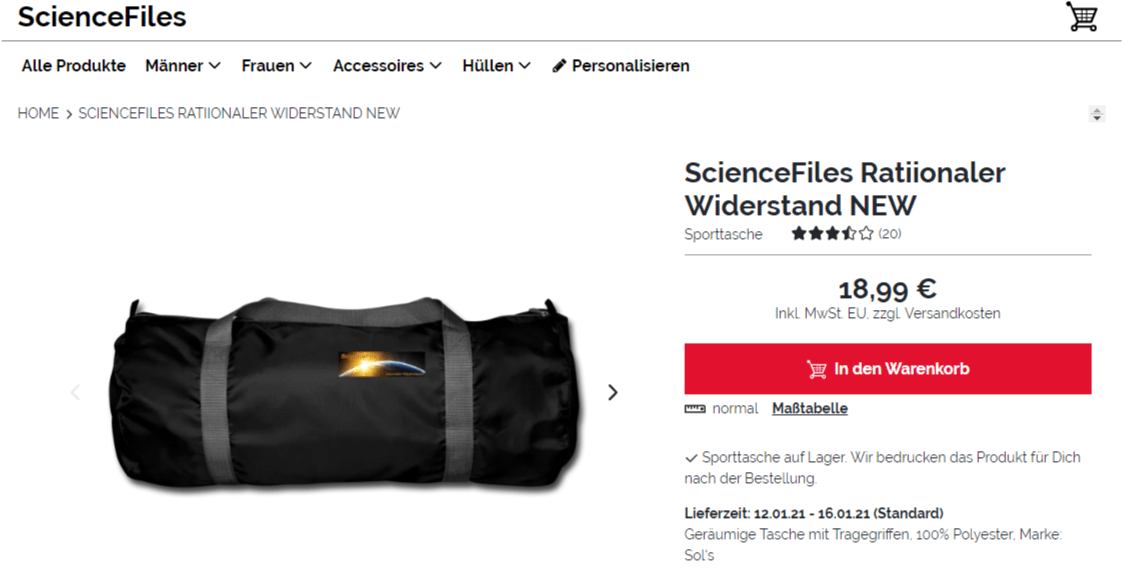The height and width of the screenshot is (568, 1142).
Task: Click HOME in the breadcrumb
Action: [38, 114]
